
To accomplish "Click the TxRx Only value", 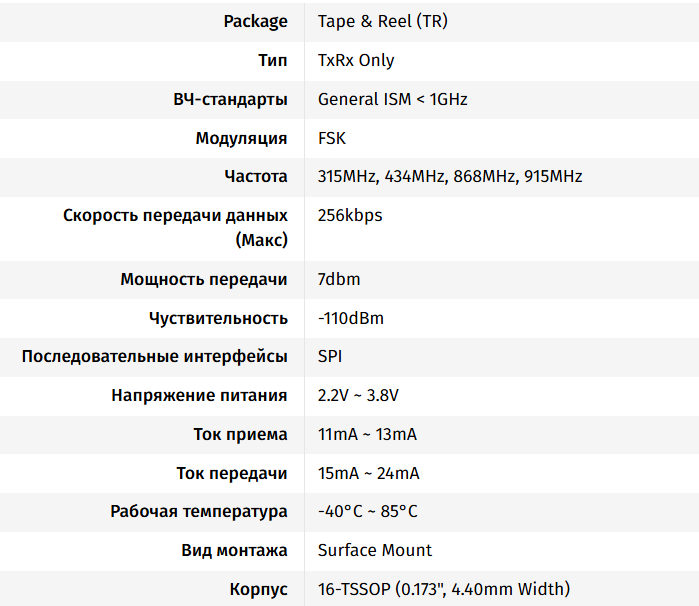I will [x=356, y=60].
